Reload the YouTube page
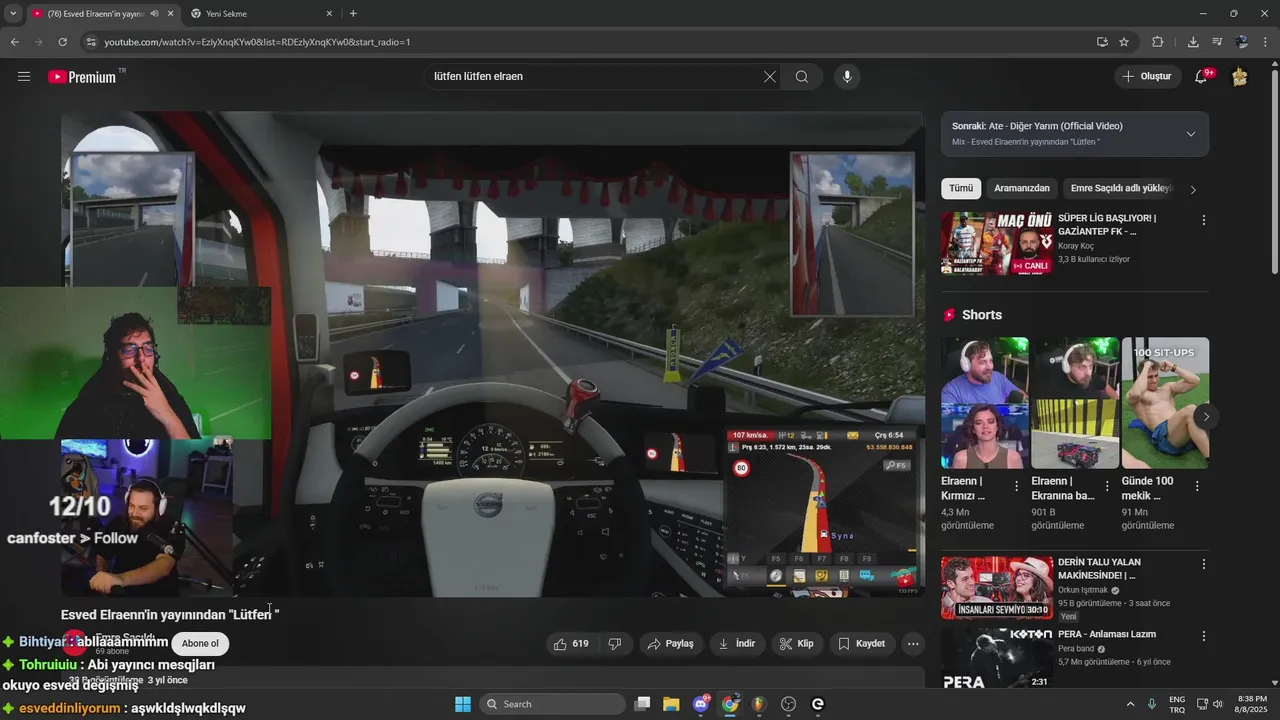Screen dimensions: 1280x720 [62, 42]
